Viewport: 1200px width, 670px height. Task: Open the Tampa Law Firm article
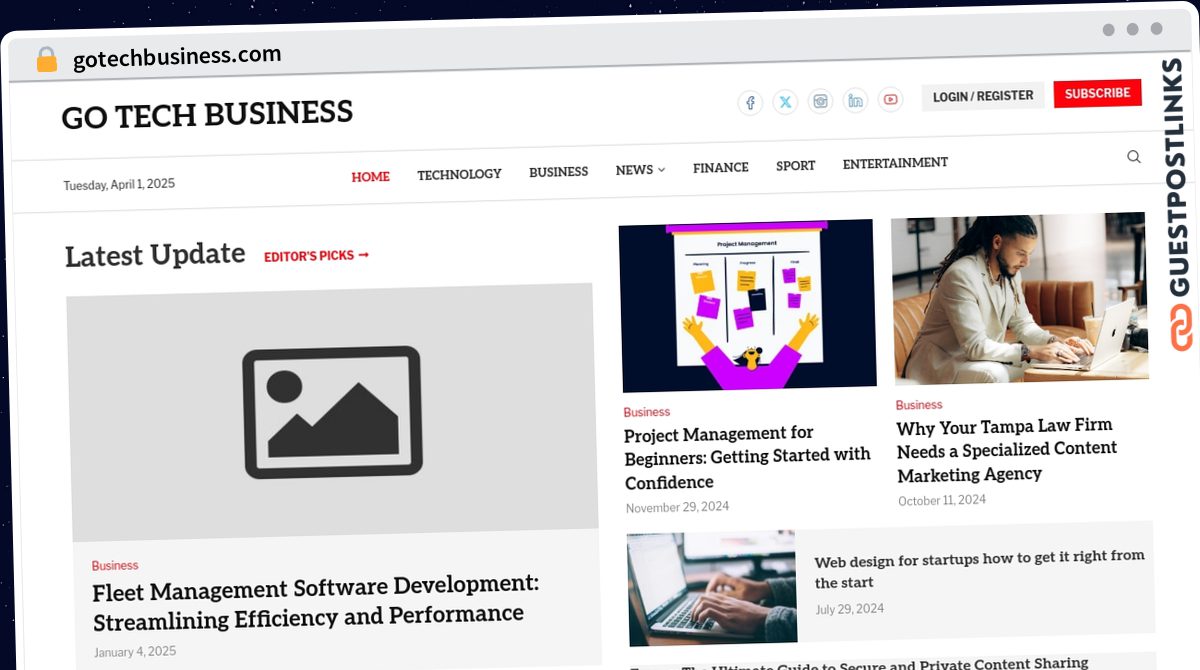click(x=1006, y=450)
